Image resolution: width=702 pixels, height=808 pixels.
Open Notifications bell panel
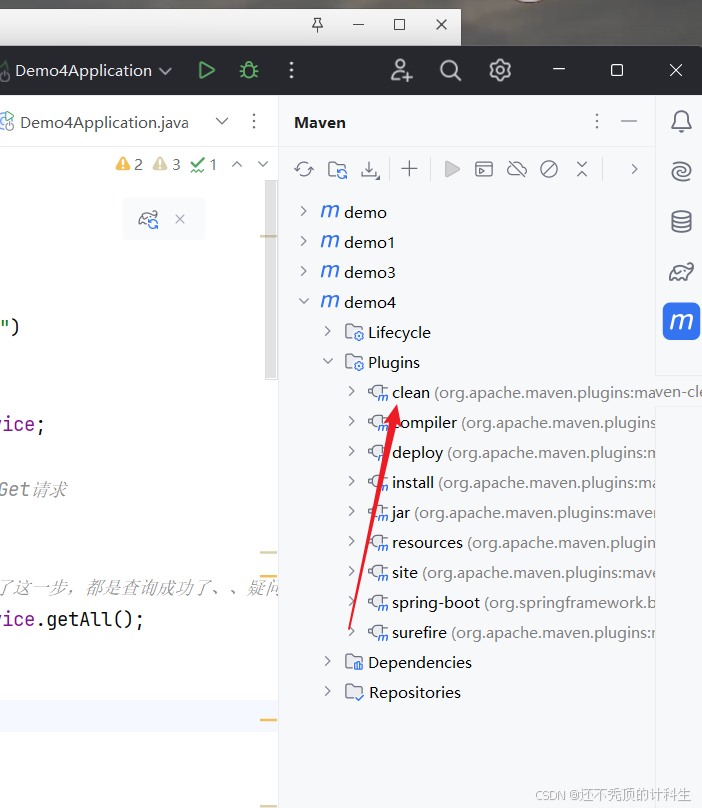click(681, 122)
